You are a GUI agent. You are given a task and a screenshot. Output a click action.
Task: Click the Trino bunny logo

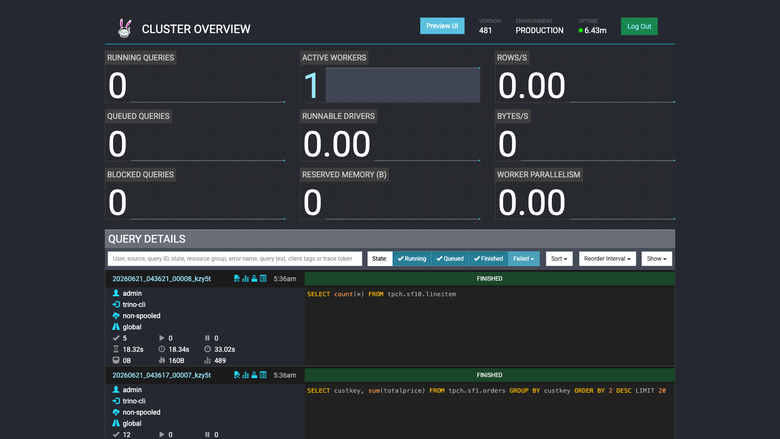coord(124,28)
